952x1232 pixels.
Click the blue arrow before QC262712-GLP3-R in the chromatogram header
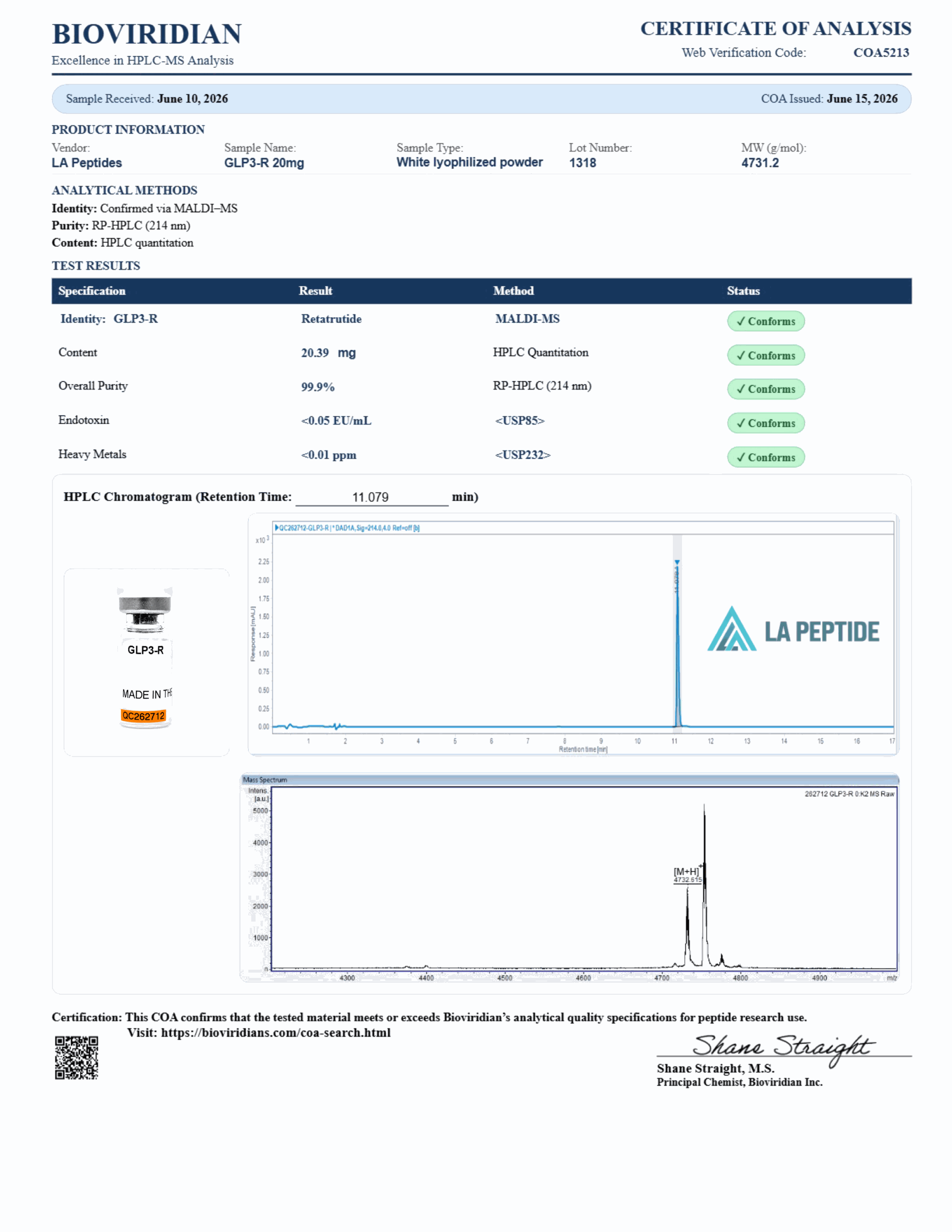point(277,528)
